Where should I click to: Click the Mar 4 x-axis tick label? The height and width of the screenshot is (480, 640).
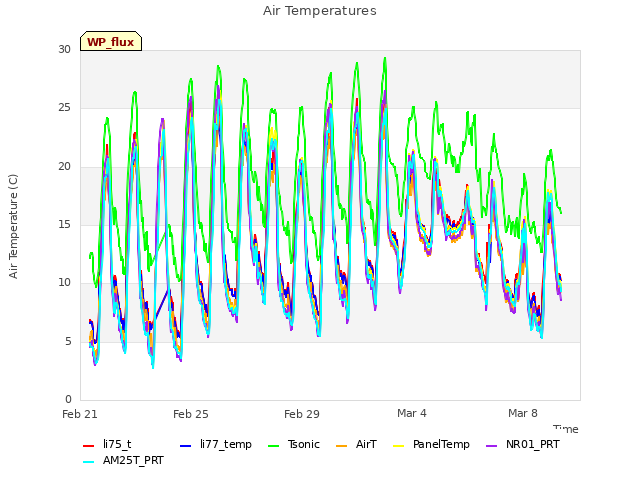pos(412,413)
